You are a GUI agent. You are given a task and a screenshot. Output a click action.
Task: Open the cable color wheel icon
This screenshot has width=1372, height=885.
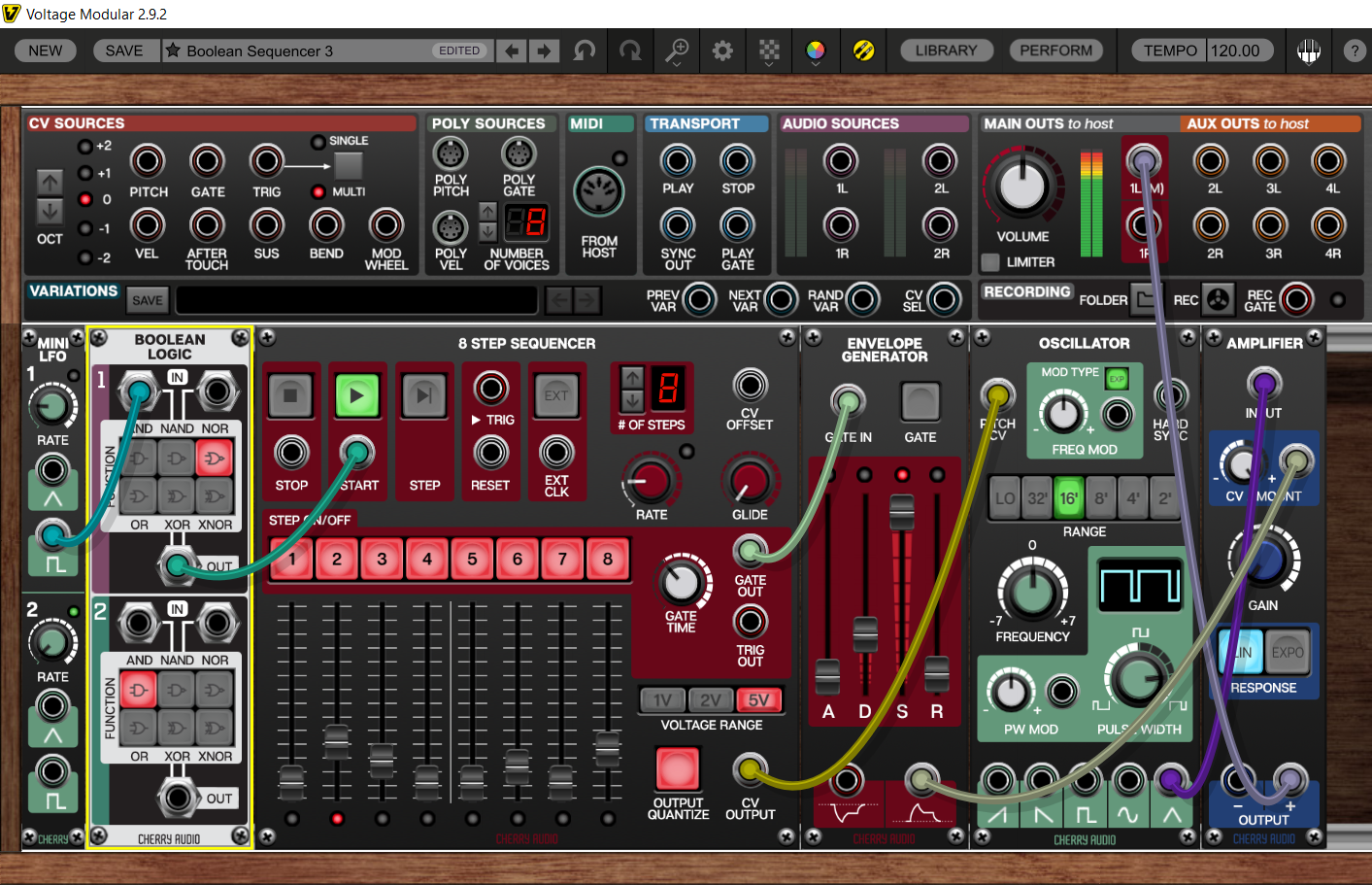[816, 51]
